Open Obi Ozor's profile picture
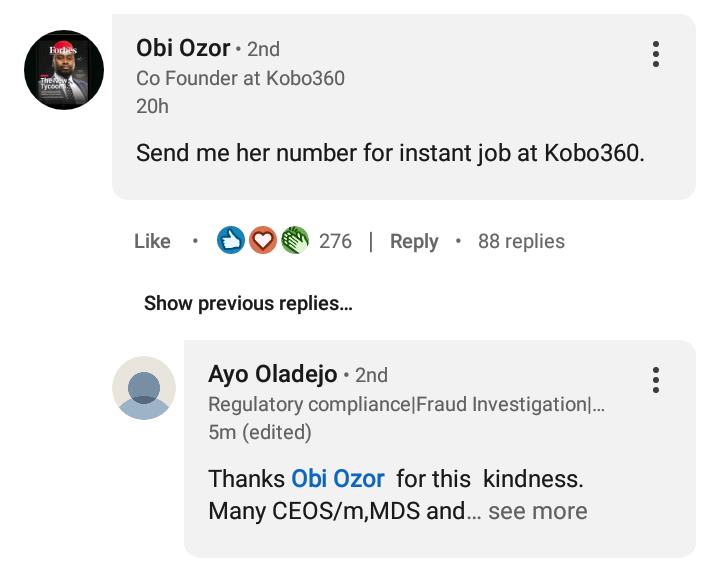 click(64, 70)
